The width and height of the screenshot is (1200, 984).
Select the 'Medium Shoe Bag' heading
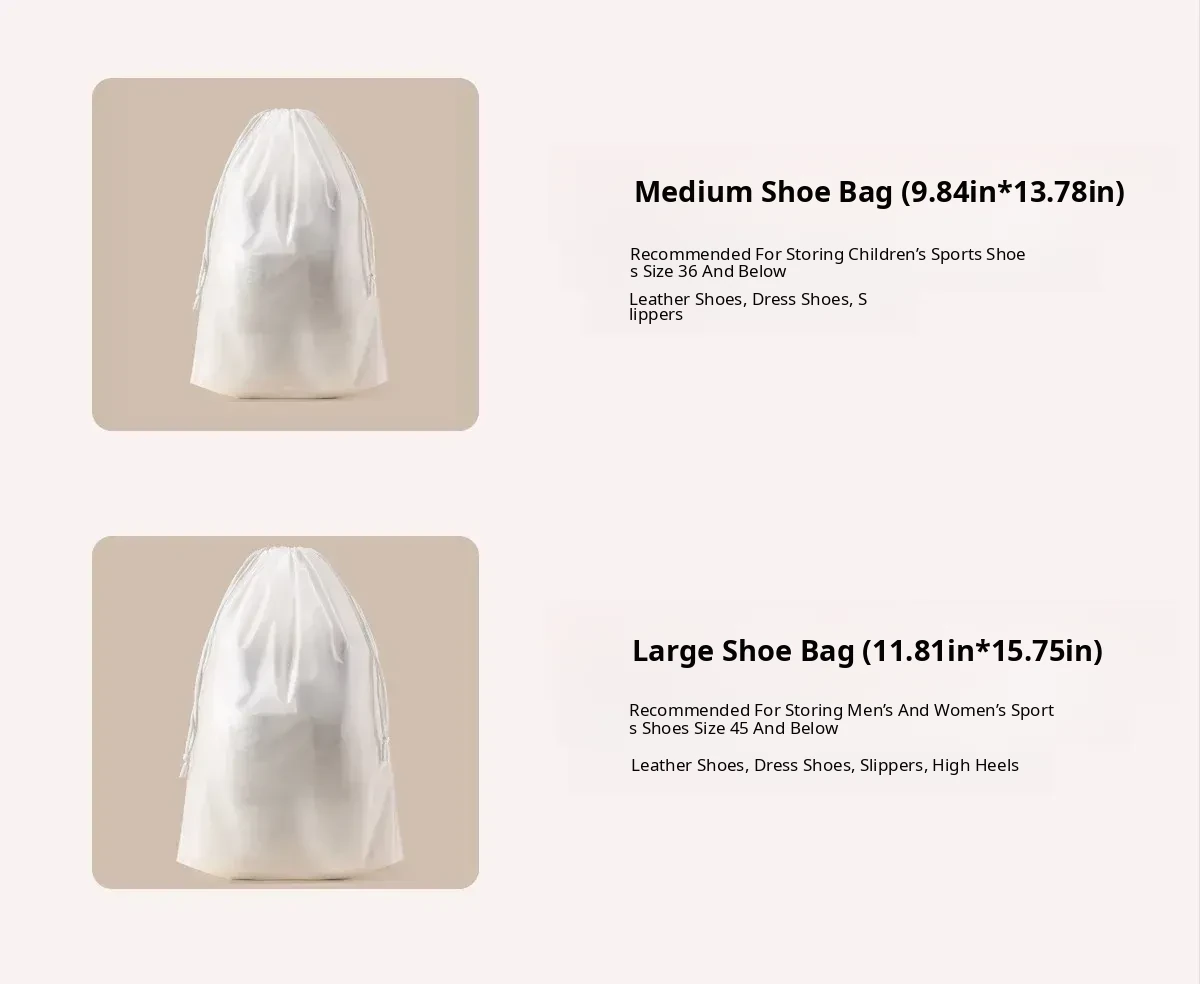(x=763, y=191)
